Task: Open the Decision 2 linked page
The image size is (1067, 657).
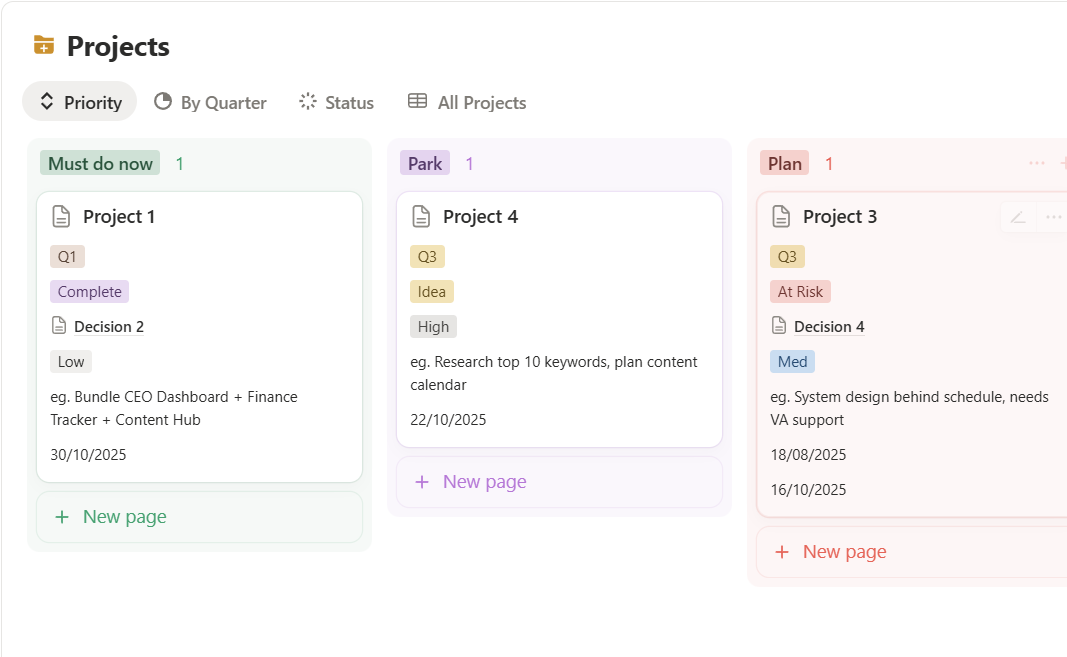Action: [x=108, y=326]
